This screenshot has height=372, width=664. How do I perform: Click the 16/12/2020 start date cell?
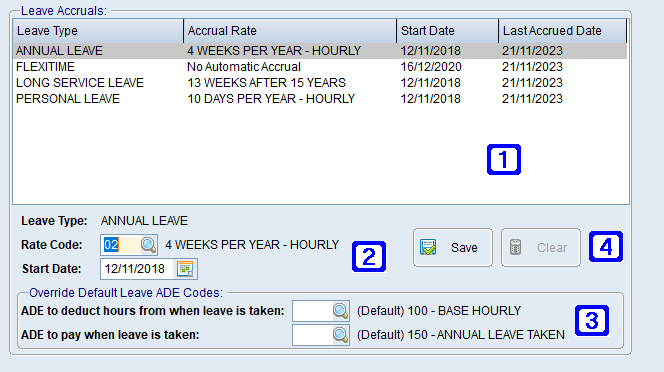pos(431,67)
